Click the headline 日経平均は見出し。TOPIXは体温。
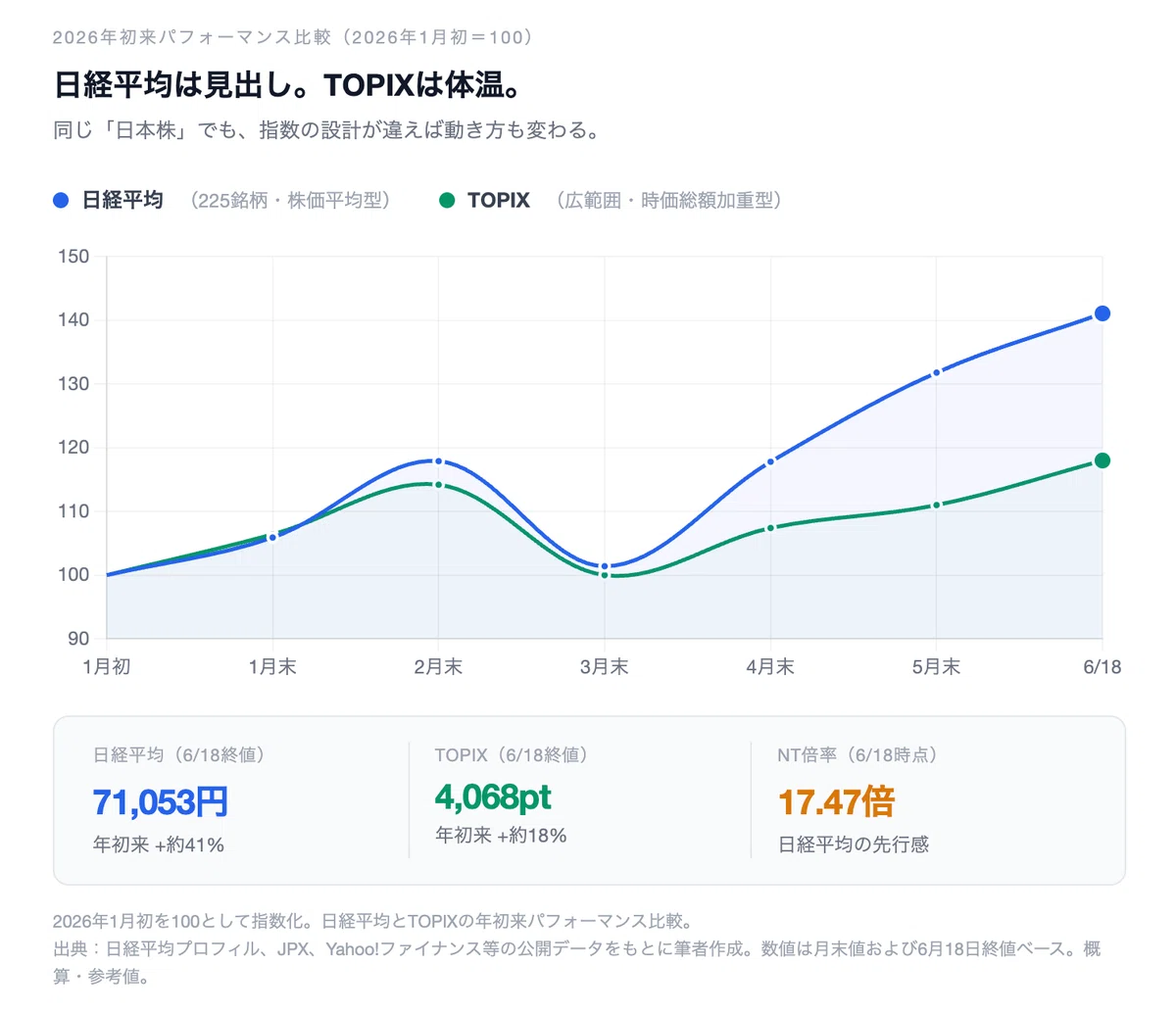The height and width of the screenshot is (1013, 1176). [288, 85]
